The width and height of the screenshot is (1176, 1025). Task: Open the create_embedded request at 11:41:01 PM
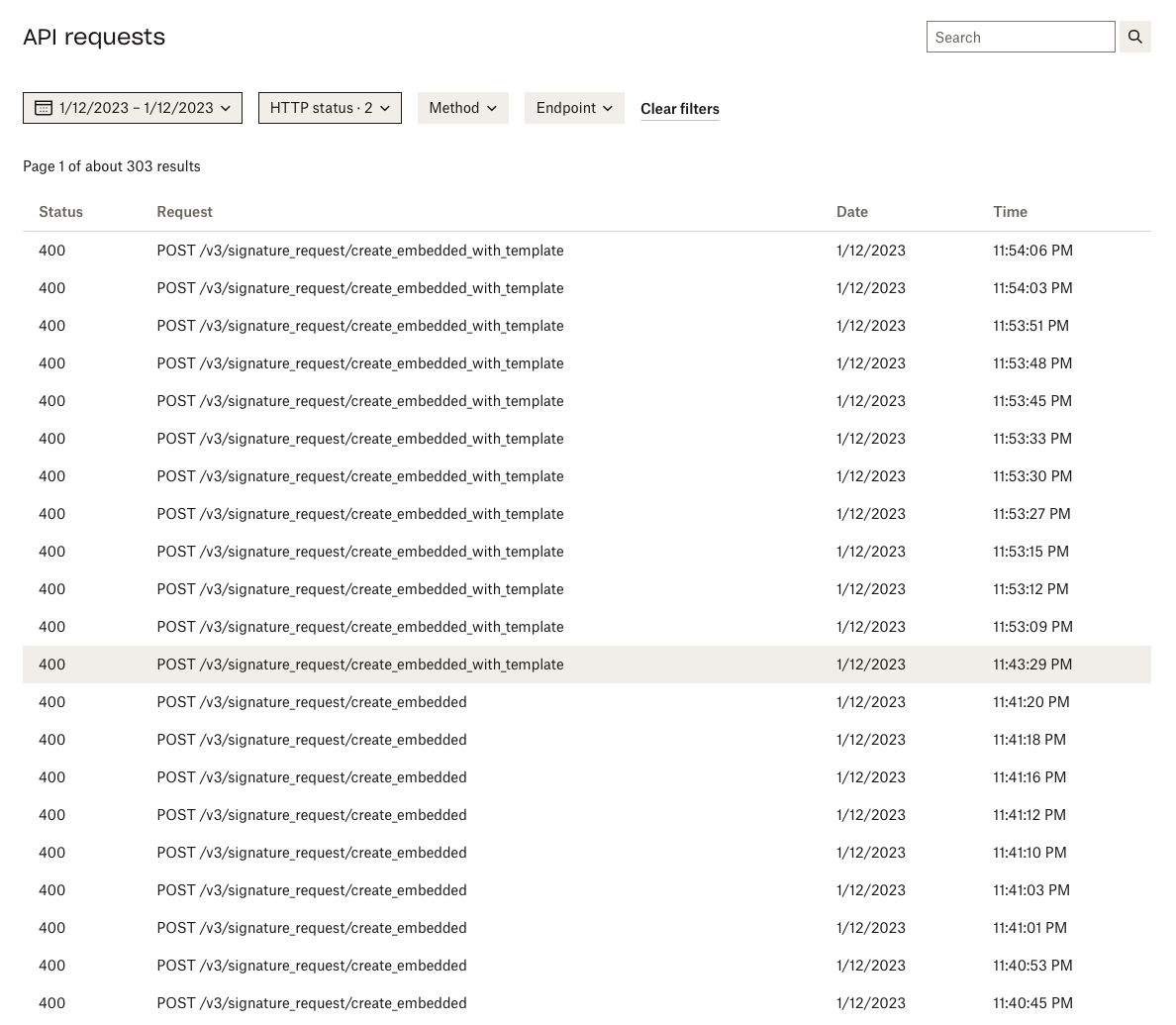(x=311, y=928)
